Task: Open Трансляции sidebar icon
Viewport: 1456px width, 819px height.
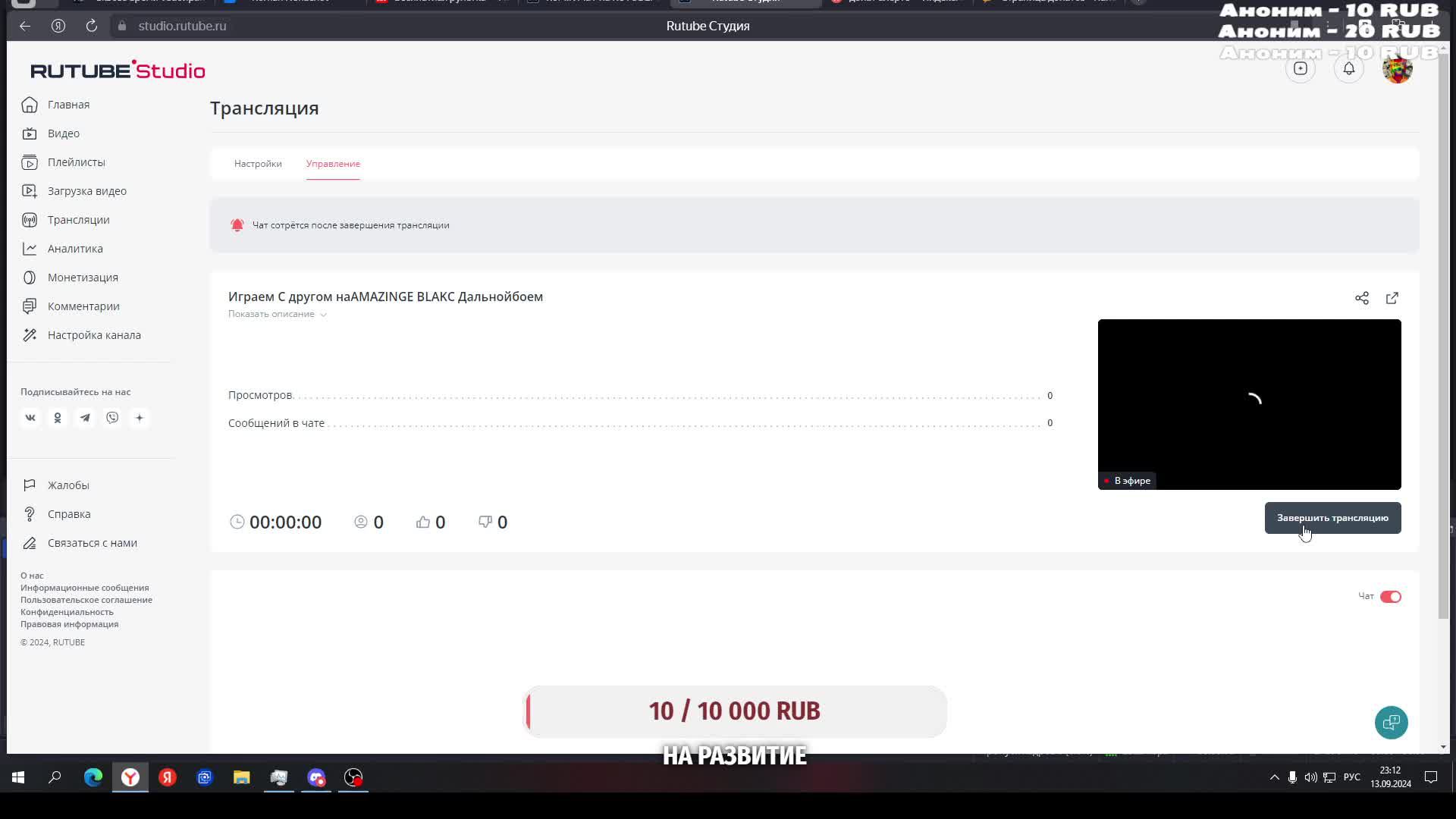Action: [x=30, y=220]
